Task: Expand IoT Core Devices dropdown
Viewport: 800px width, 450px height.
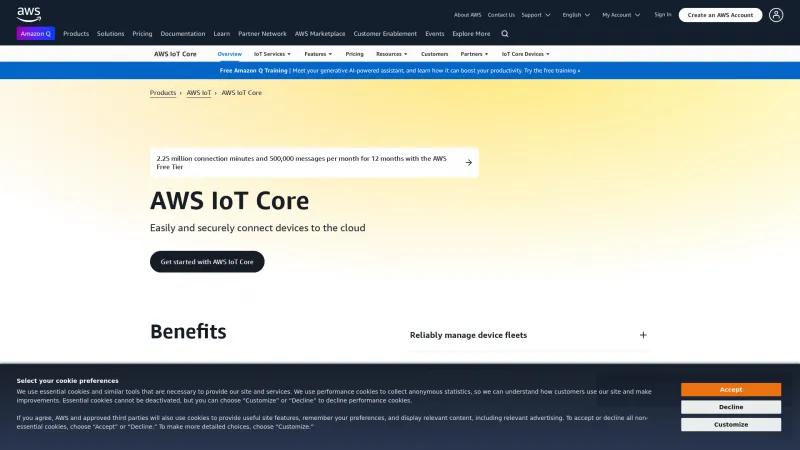Action: click(526, 54)
